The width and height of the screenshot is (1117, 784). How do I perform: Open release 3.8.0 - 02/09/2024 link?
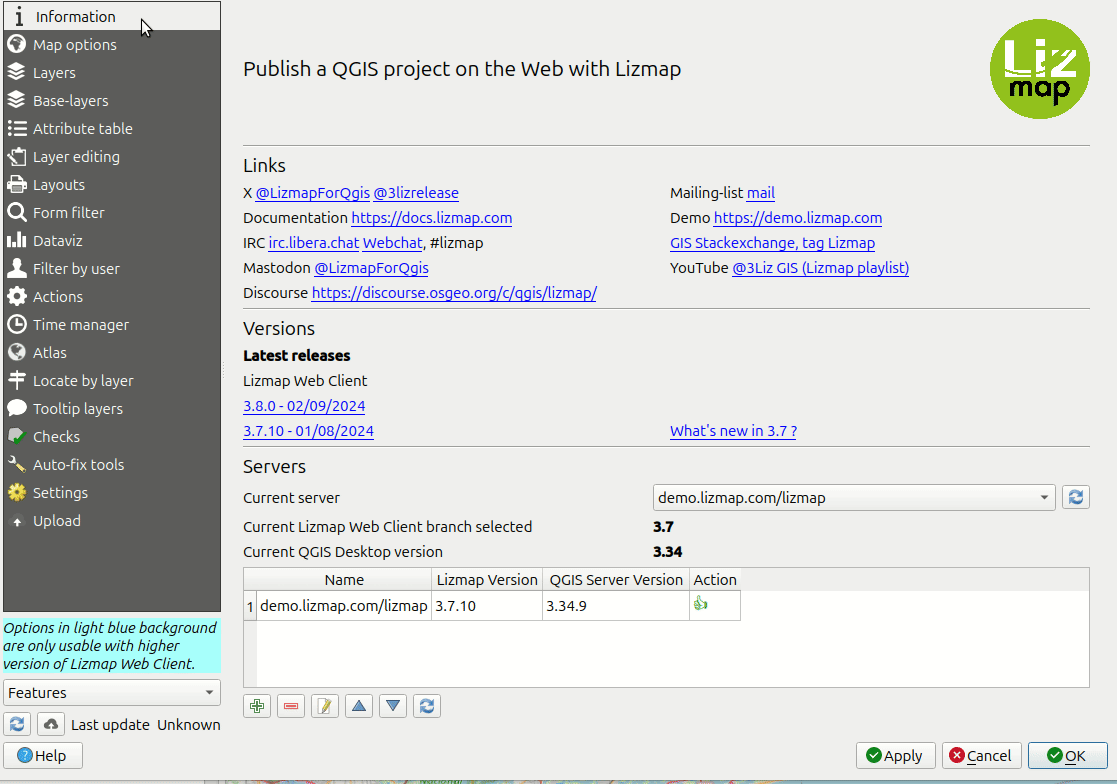click(x=304, y=406)
